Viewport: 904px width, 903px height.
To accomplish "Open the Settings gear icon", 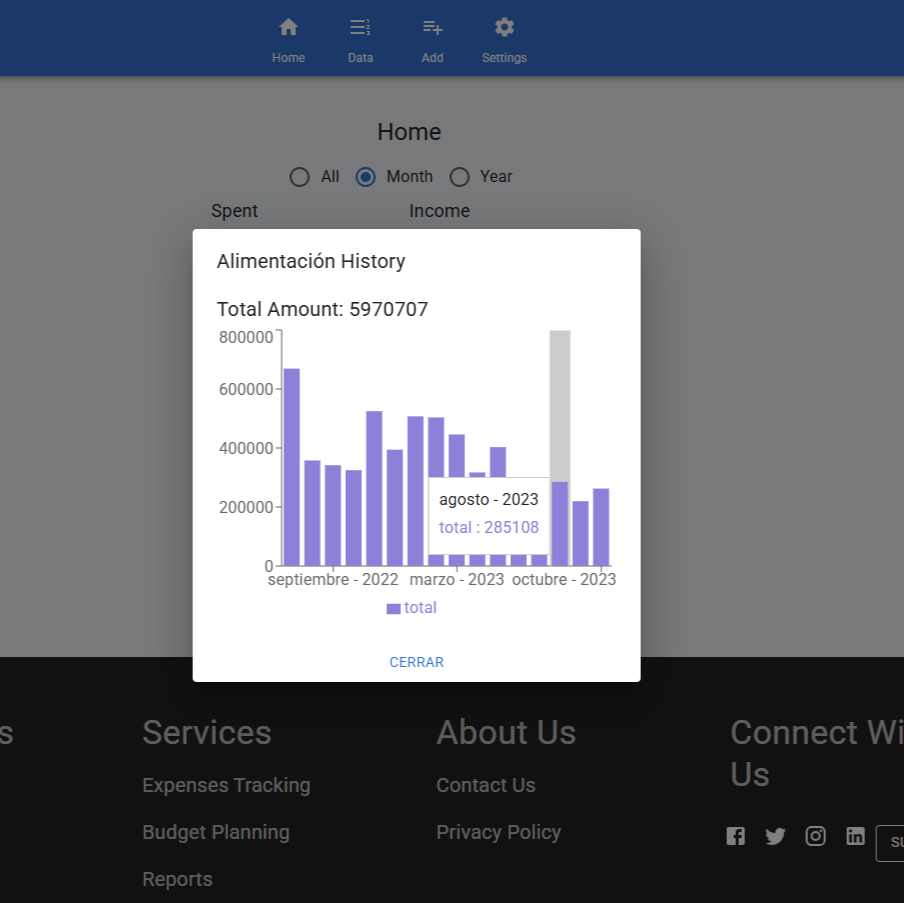I will coord(504,28).
